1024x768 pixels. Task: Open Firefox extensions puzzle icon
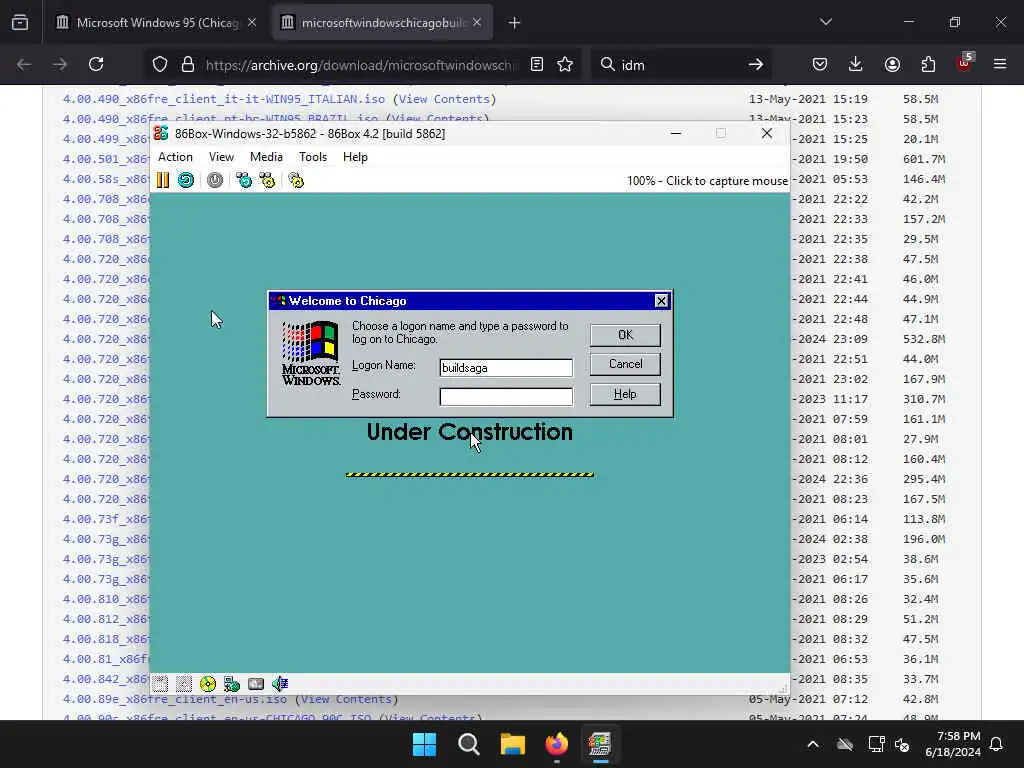click(x=928, y=65)
